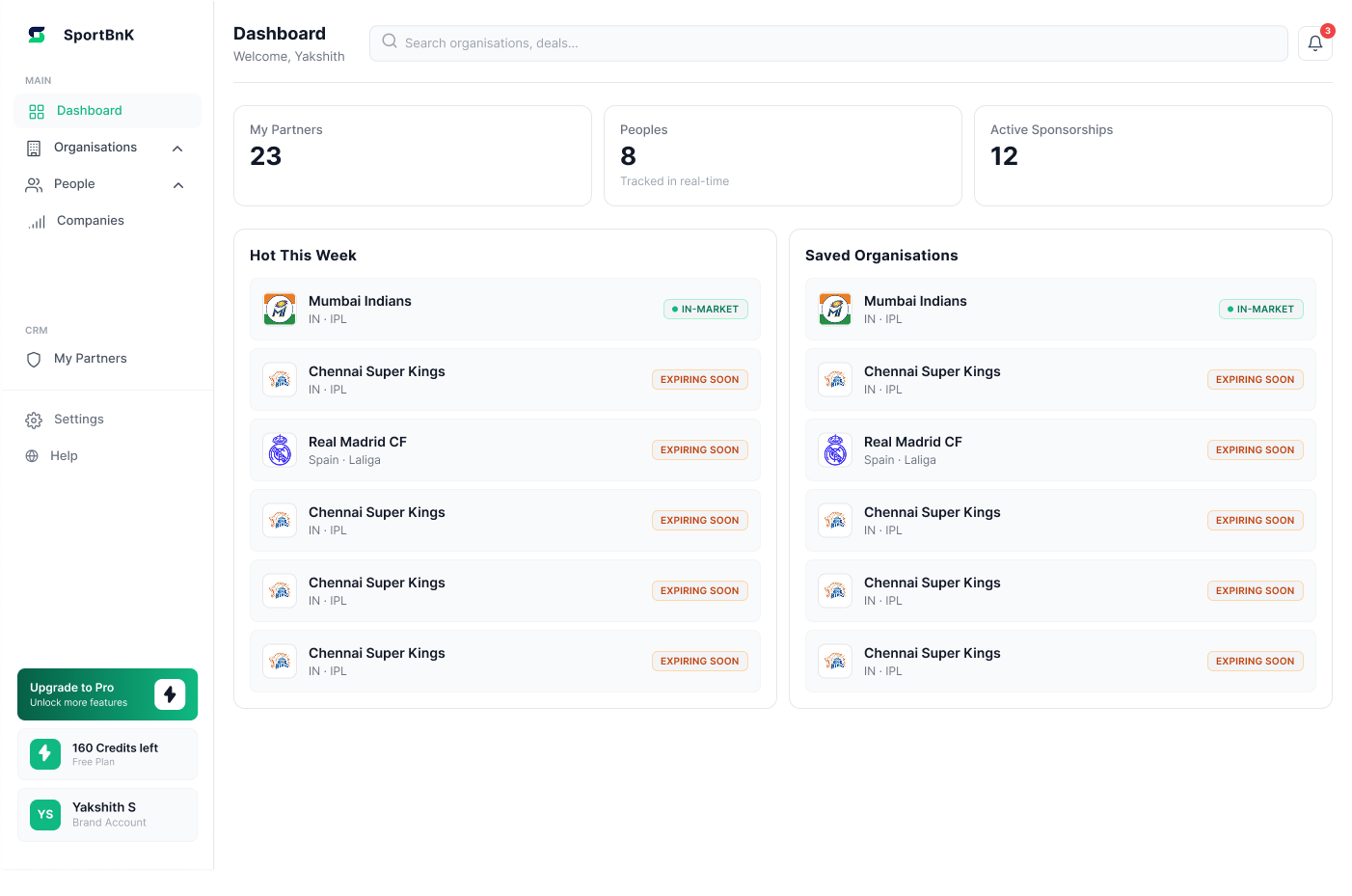
Task: Open notifications with the bell icon
Action: click(1315, 43)
